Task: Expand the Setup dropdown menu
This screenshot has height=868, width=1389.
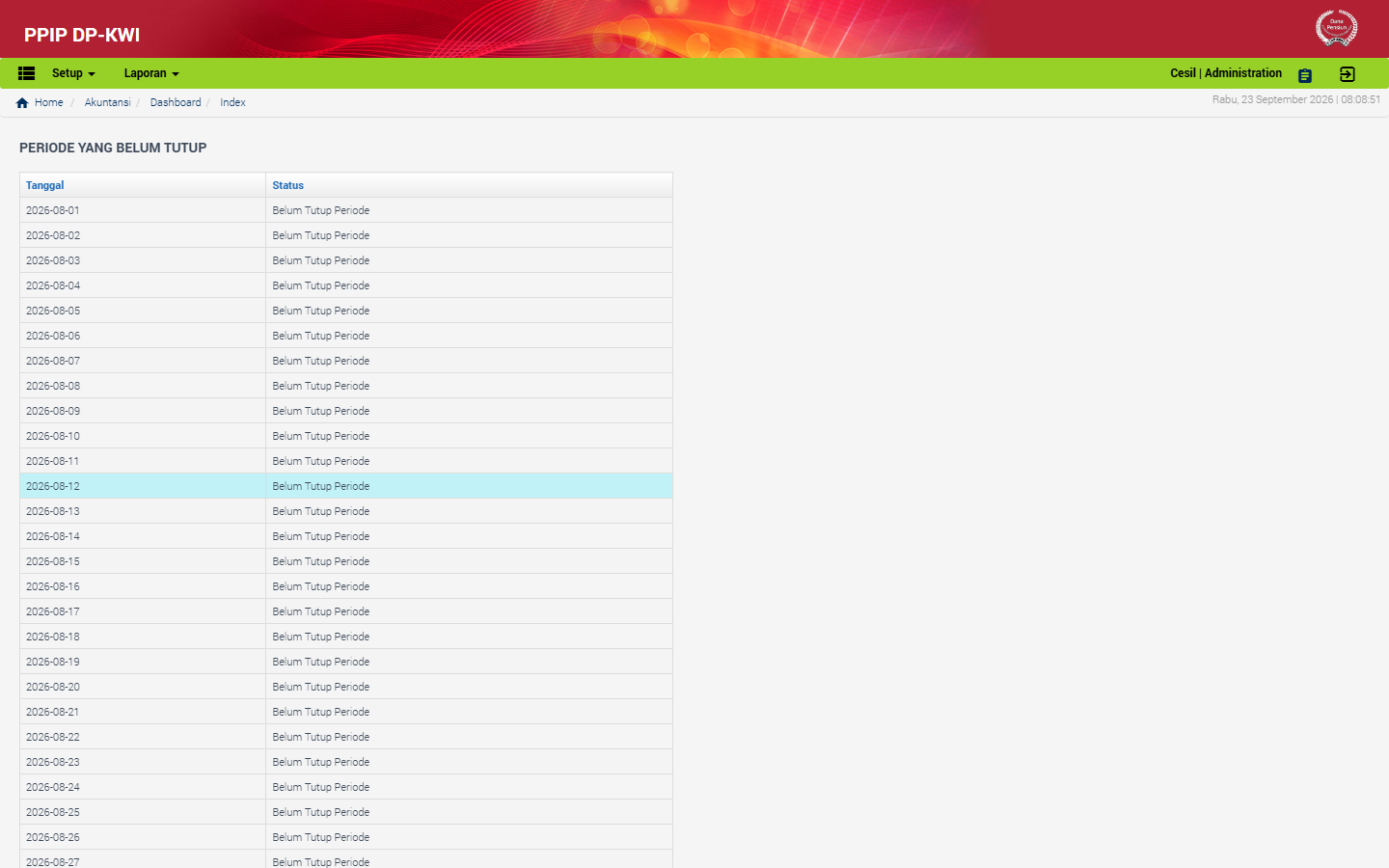Action: (x=73, y=73)
